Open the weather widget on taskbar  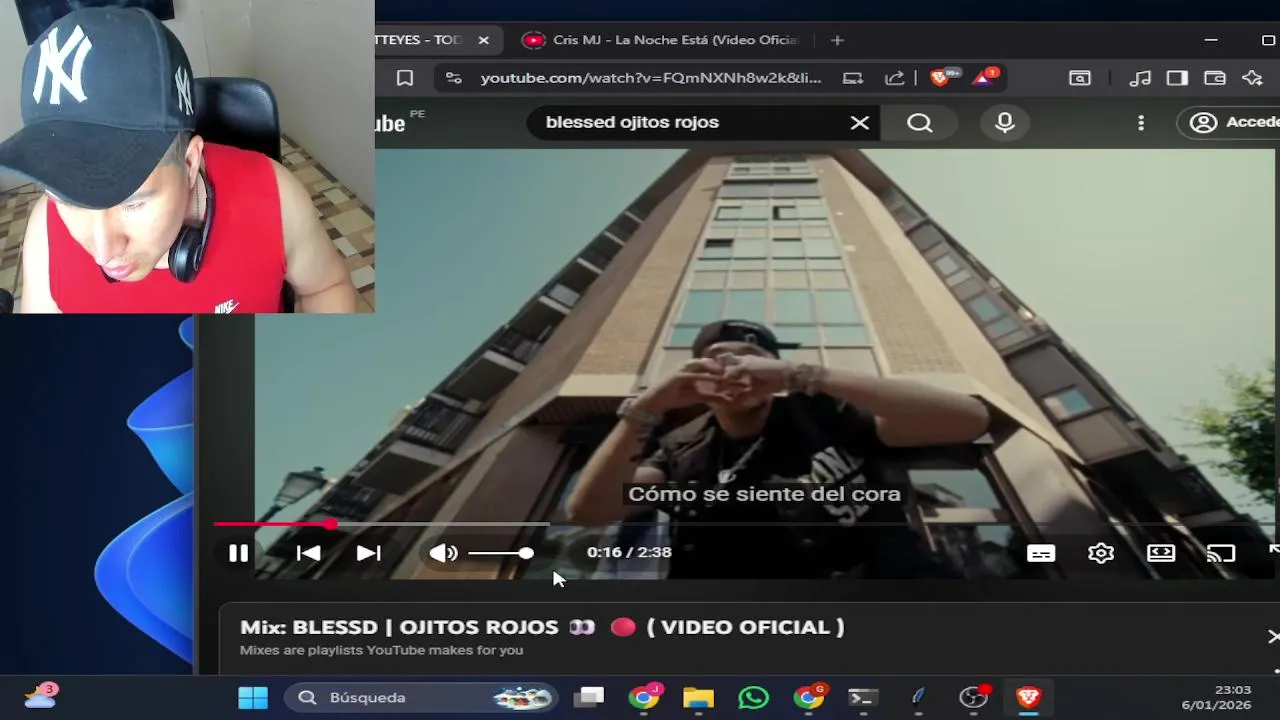(40, 696)
